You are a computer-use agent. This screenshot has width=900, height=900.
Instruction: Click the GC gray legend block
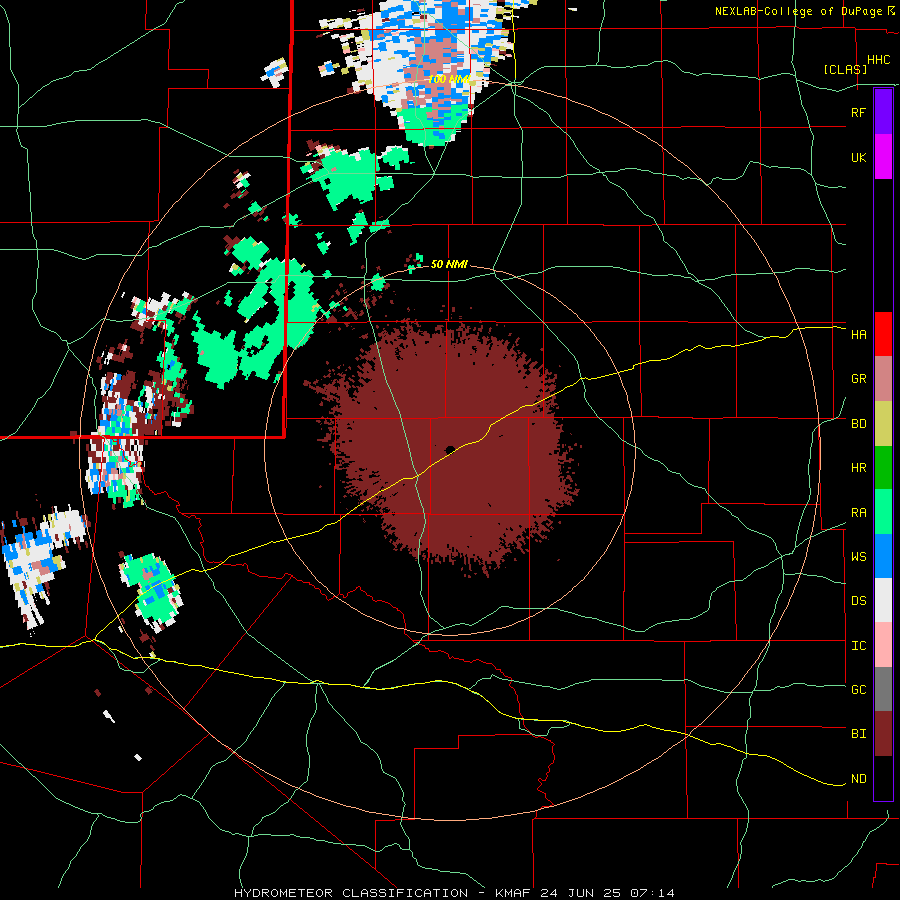[x=883, y=689]
